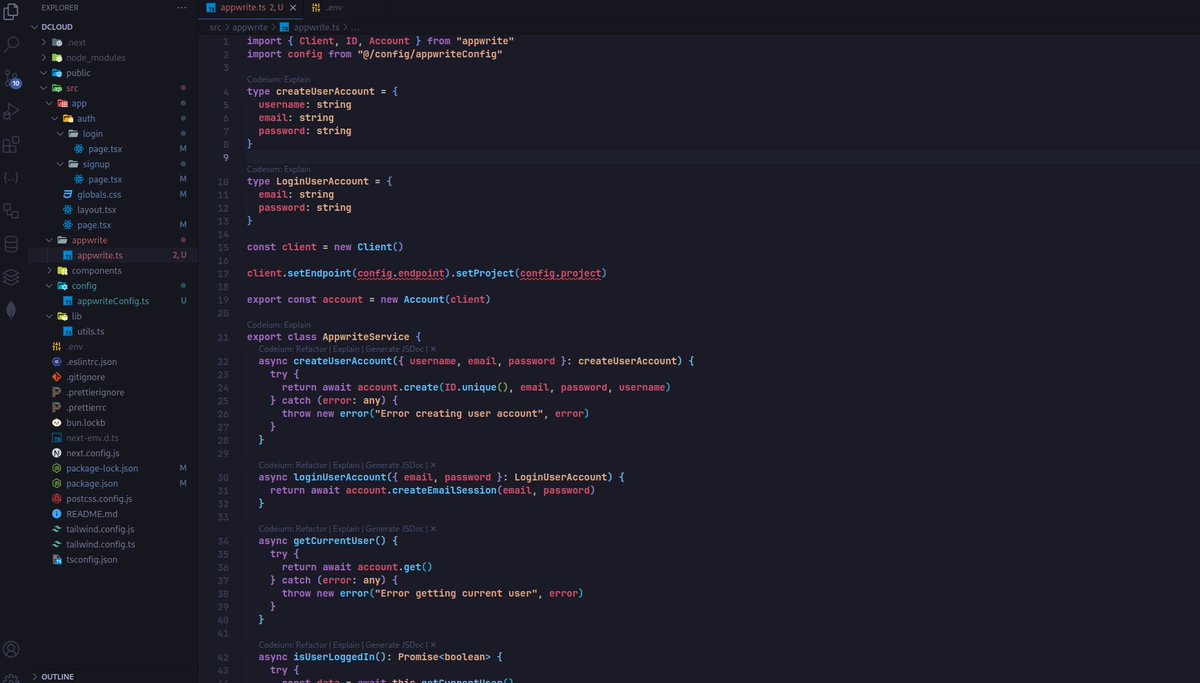The width and height of the screenshot is (1200, 683).
Task: Select appwriteConfig.ts in the file tree
Action: [116, 300]
